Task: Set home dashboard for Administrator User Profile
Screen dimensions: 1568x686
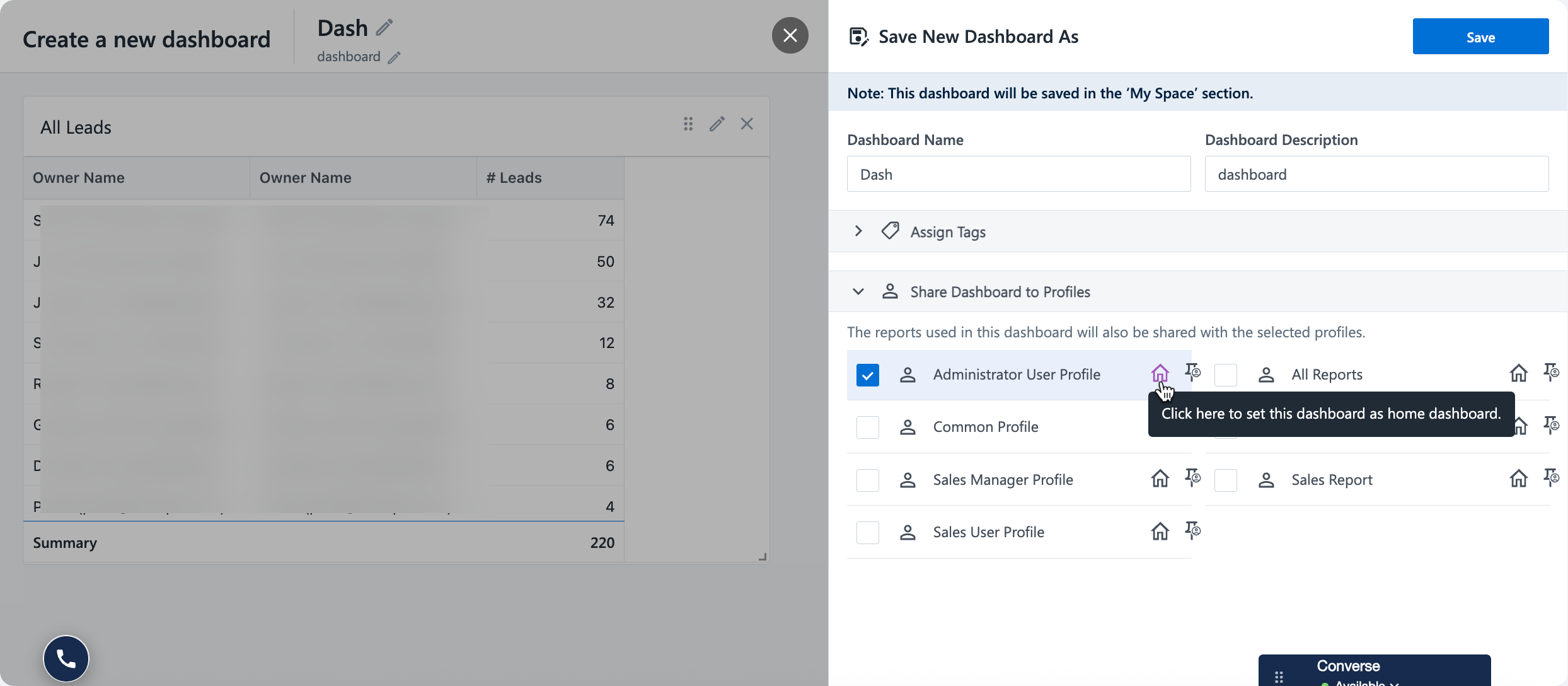Action: point(1160,373)
